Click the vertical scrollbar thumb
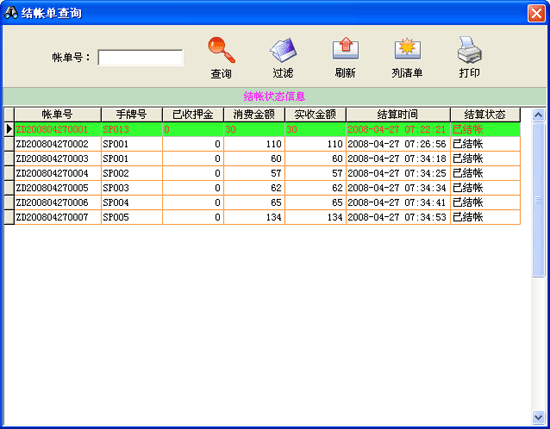 coord(538,200)
